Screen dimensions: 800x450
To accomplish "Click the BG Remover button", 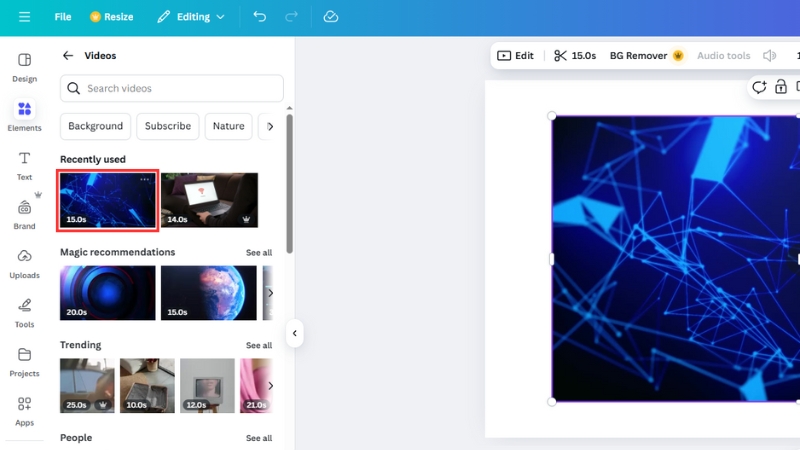I will coord(646,56).
